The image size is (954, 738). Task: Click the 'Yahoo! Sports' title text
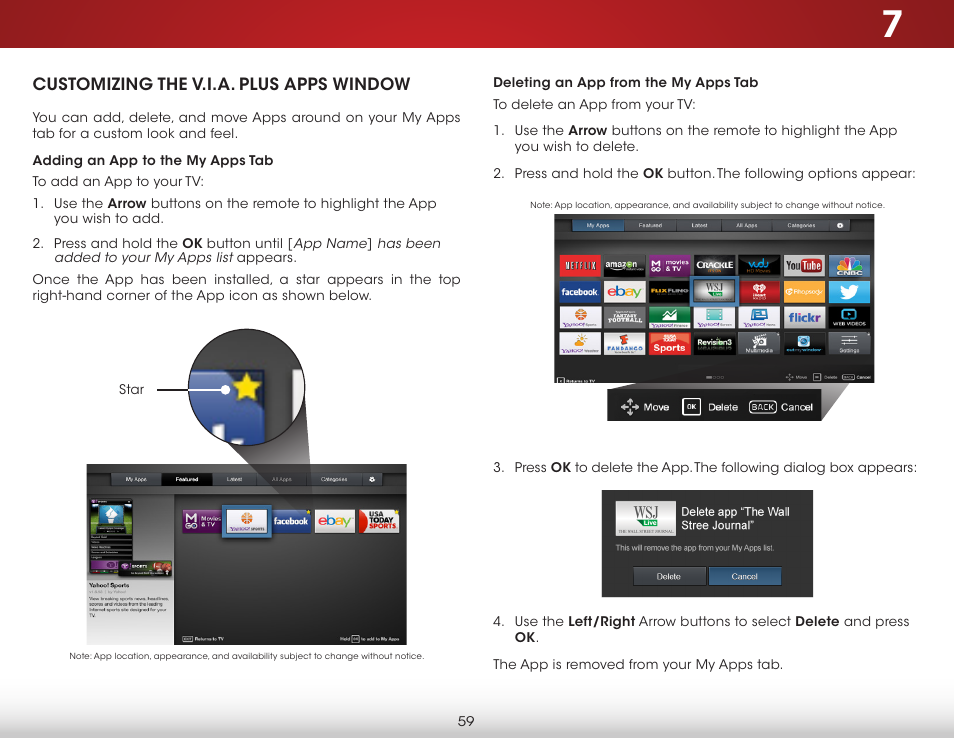[x=109, y=585]
